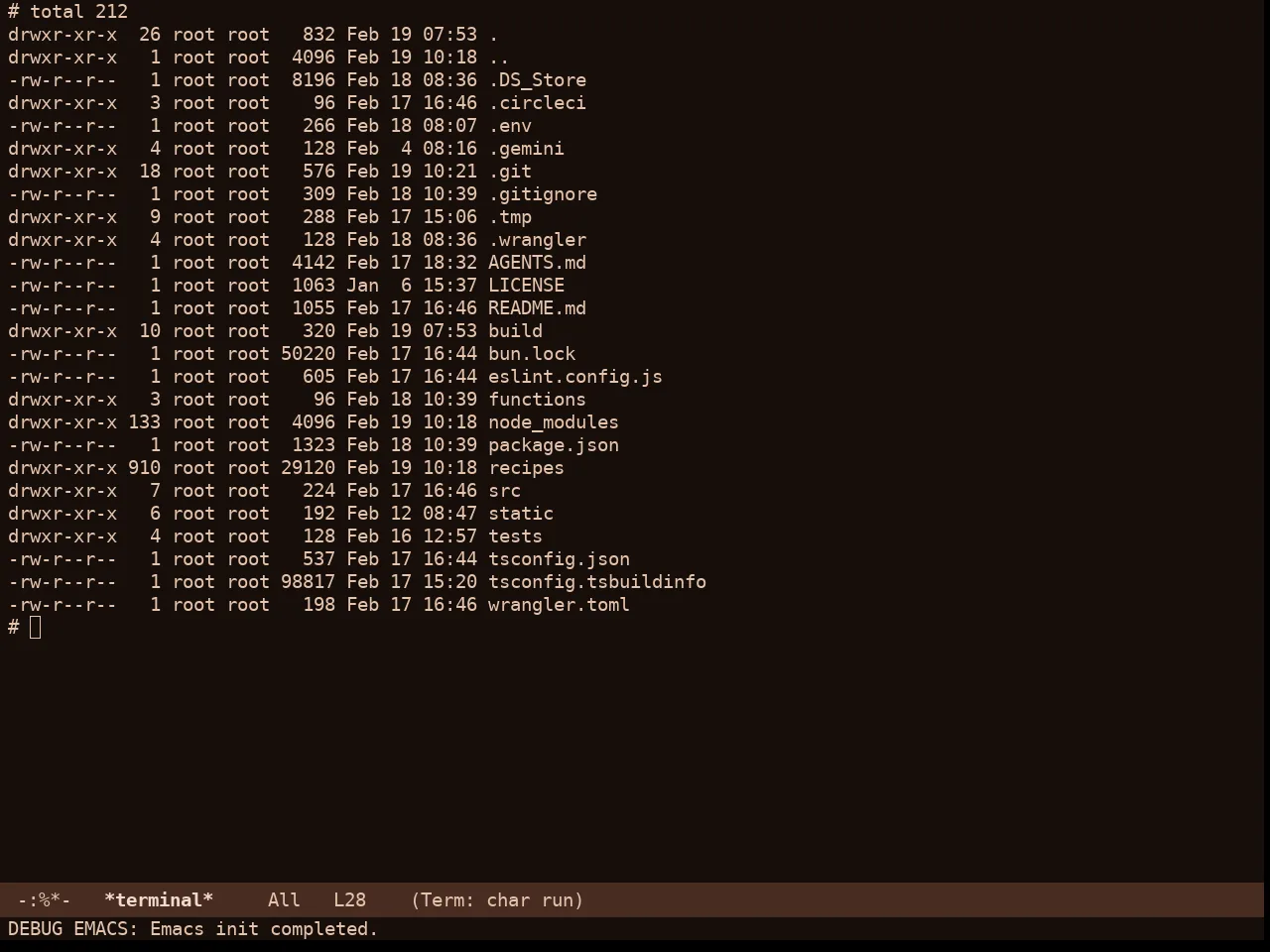Click the '(Term: char run)' mode indicator

point(497,900)
